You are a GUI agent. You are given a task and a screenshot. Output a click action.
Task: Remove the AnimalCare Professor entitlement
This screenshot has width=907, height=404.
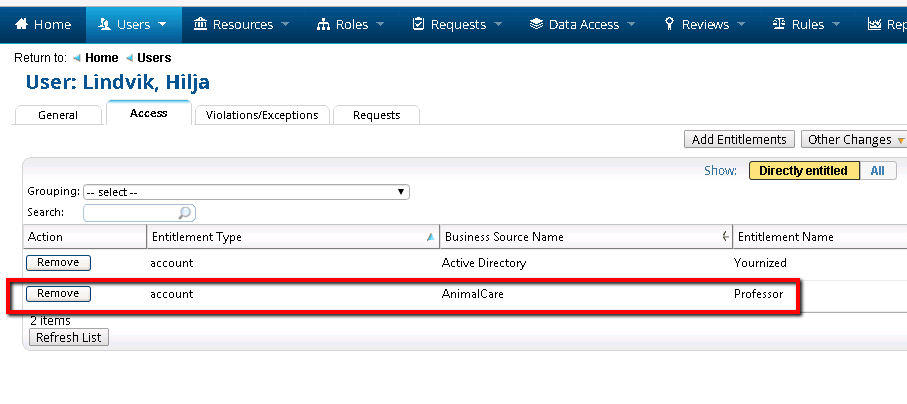58,294
